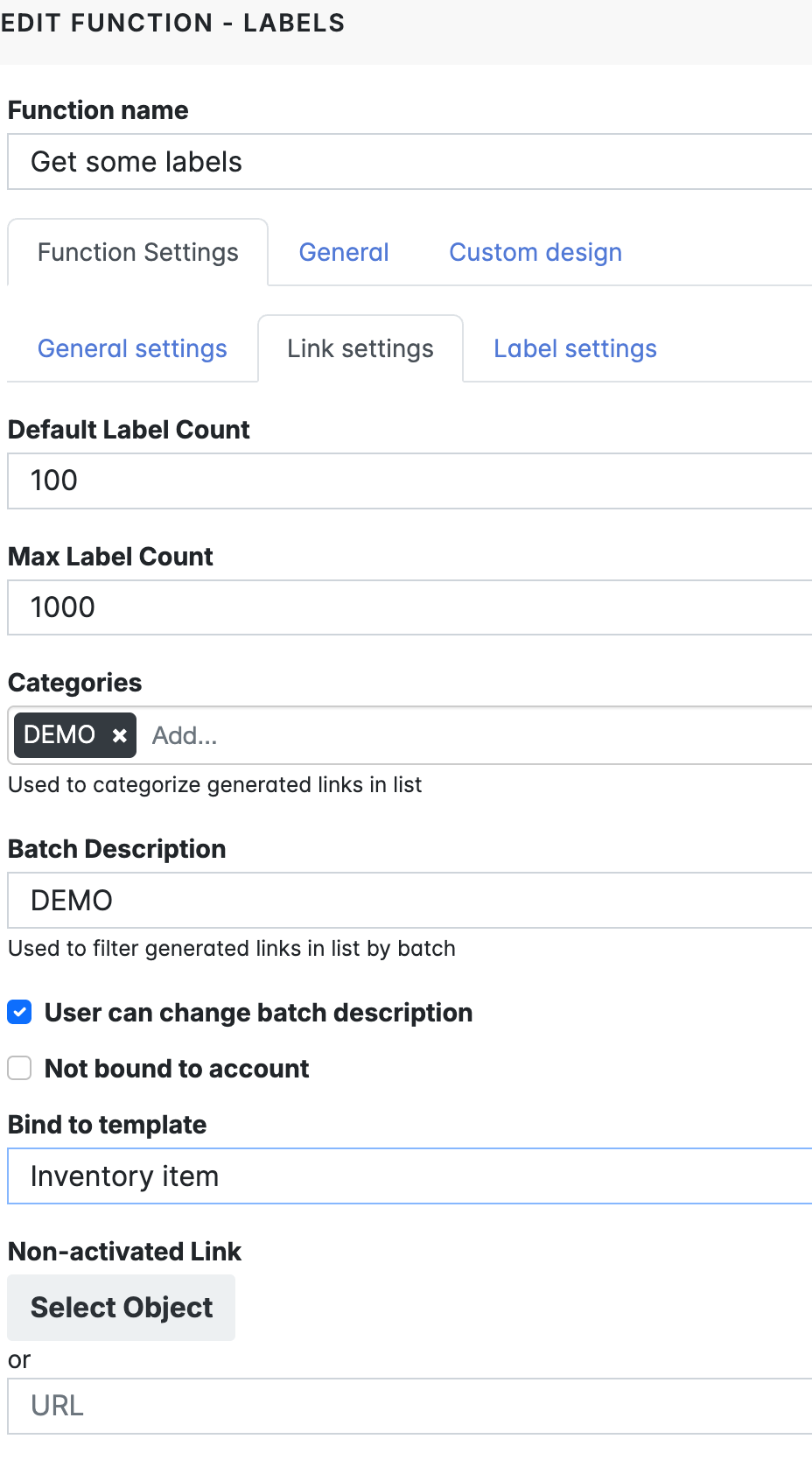Open the Custom design tab

click(535, 253)
